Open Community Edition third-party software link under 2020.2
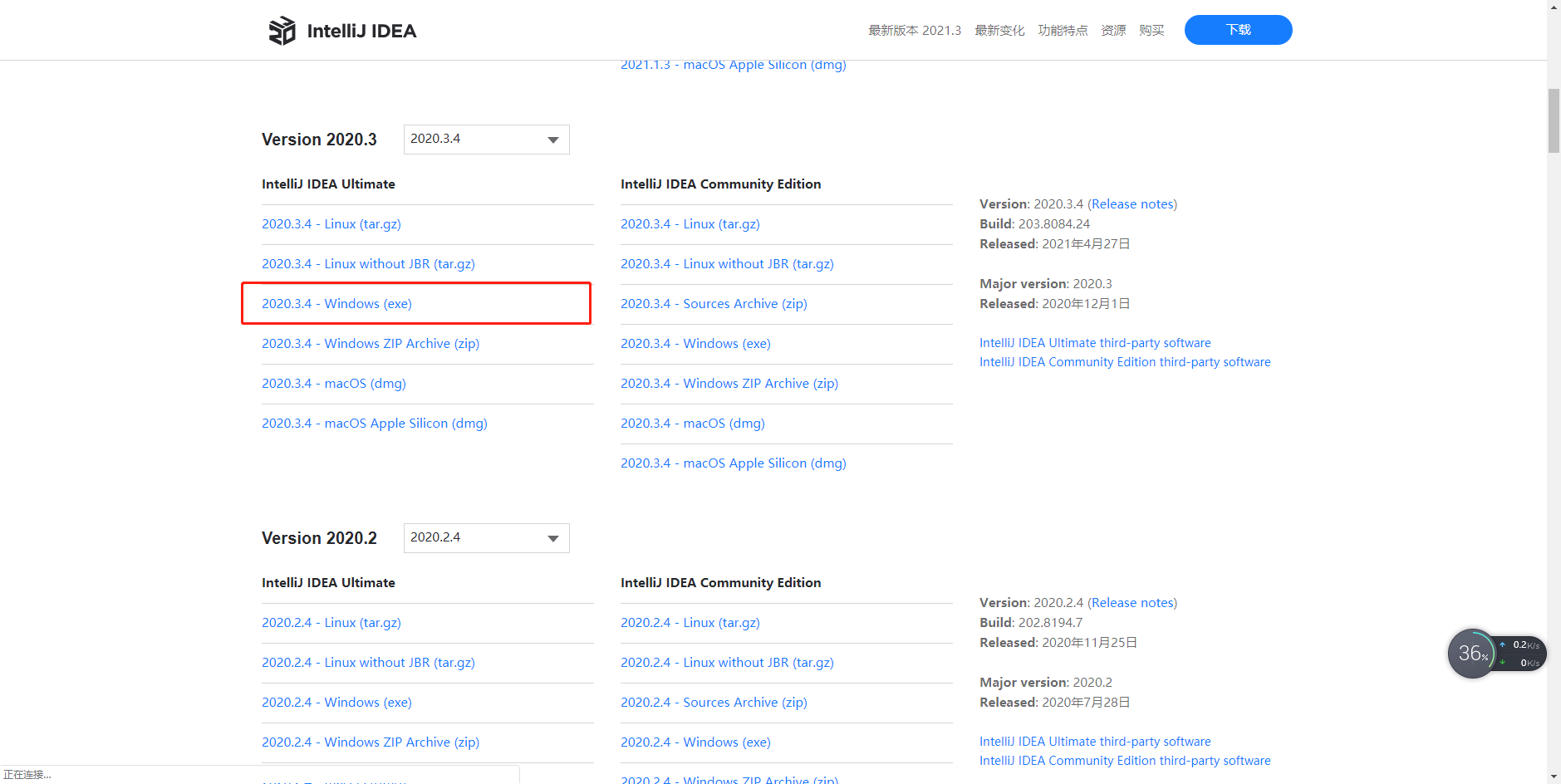 (x=1125, y=761)
